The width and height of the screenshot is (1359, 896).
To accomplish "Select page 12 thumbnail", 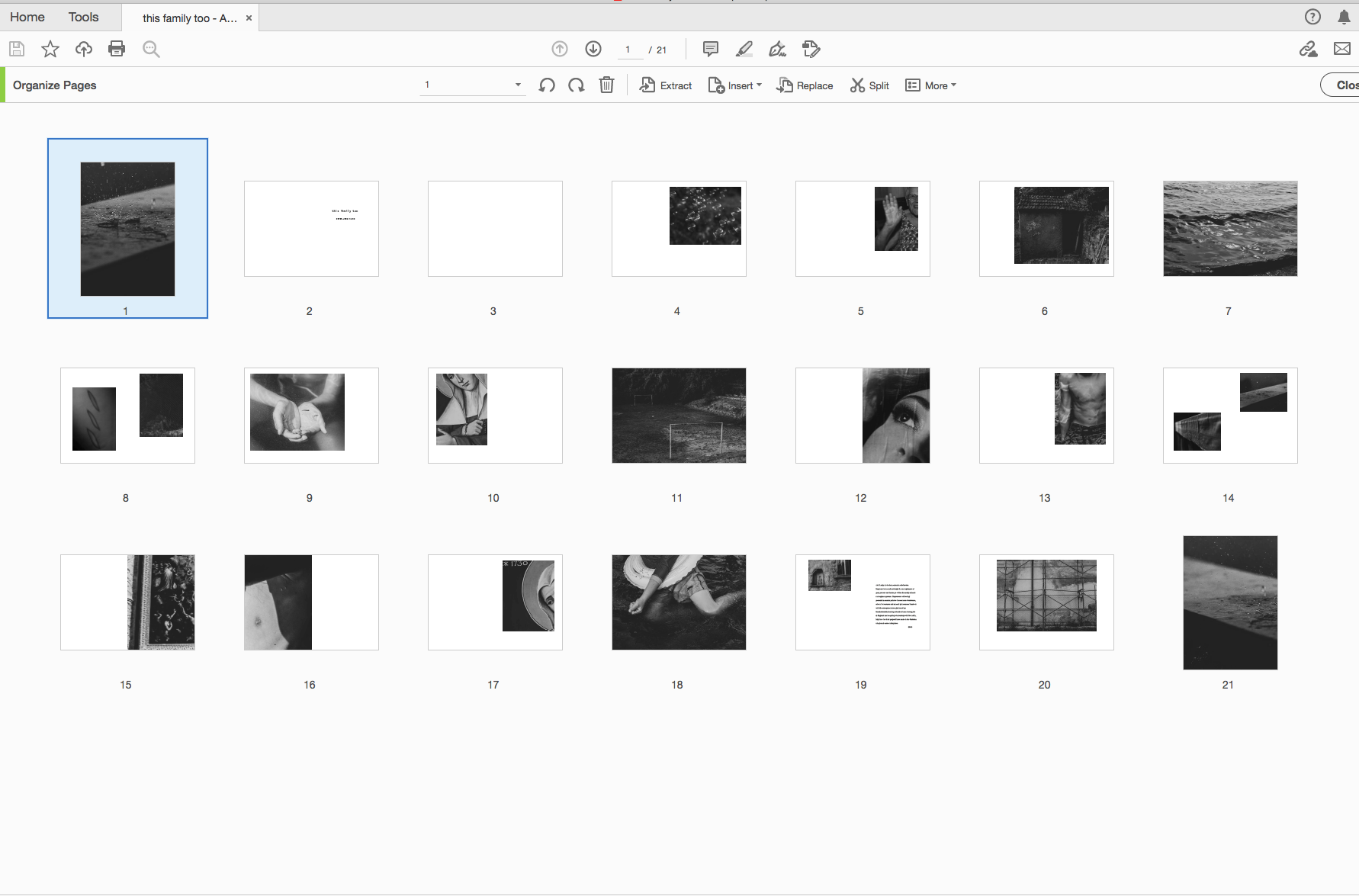I will point(862,415).
